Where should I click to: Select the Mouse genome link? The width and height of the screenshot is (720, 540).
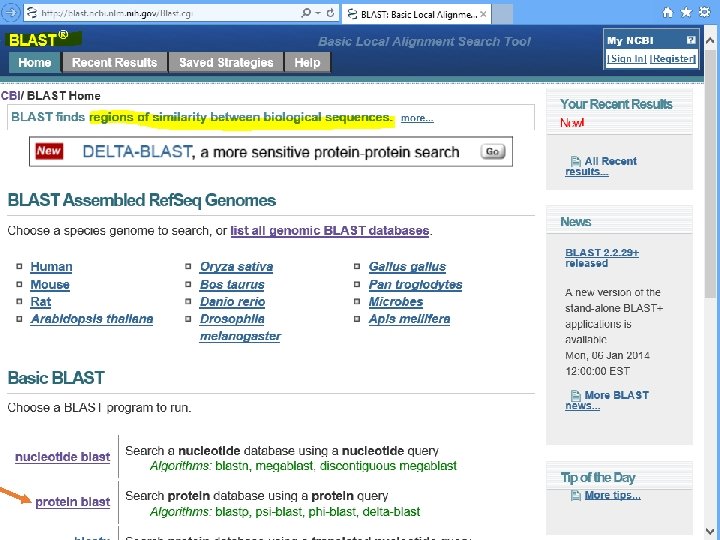[50, 285]
